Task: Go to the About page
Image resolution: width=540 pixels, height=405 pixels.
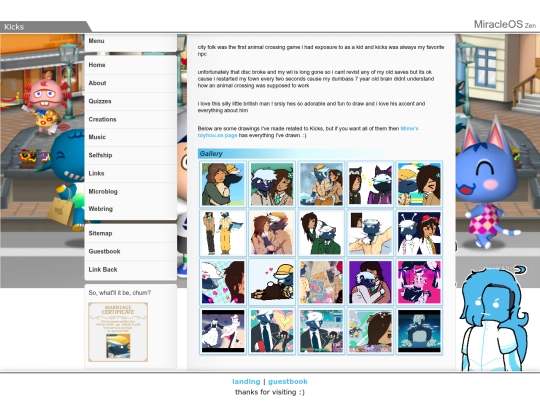Action: pyautogui.click(x=131, y=83)
